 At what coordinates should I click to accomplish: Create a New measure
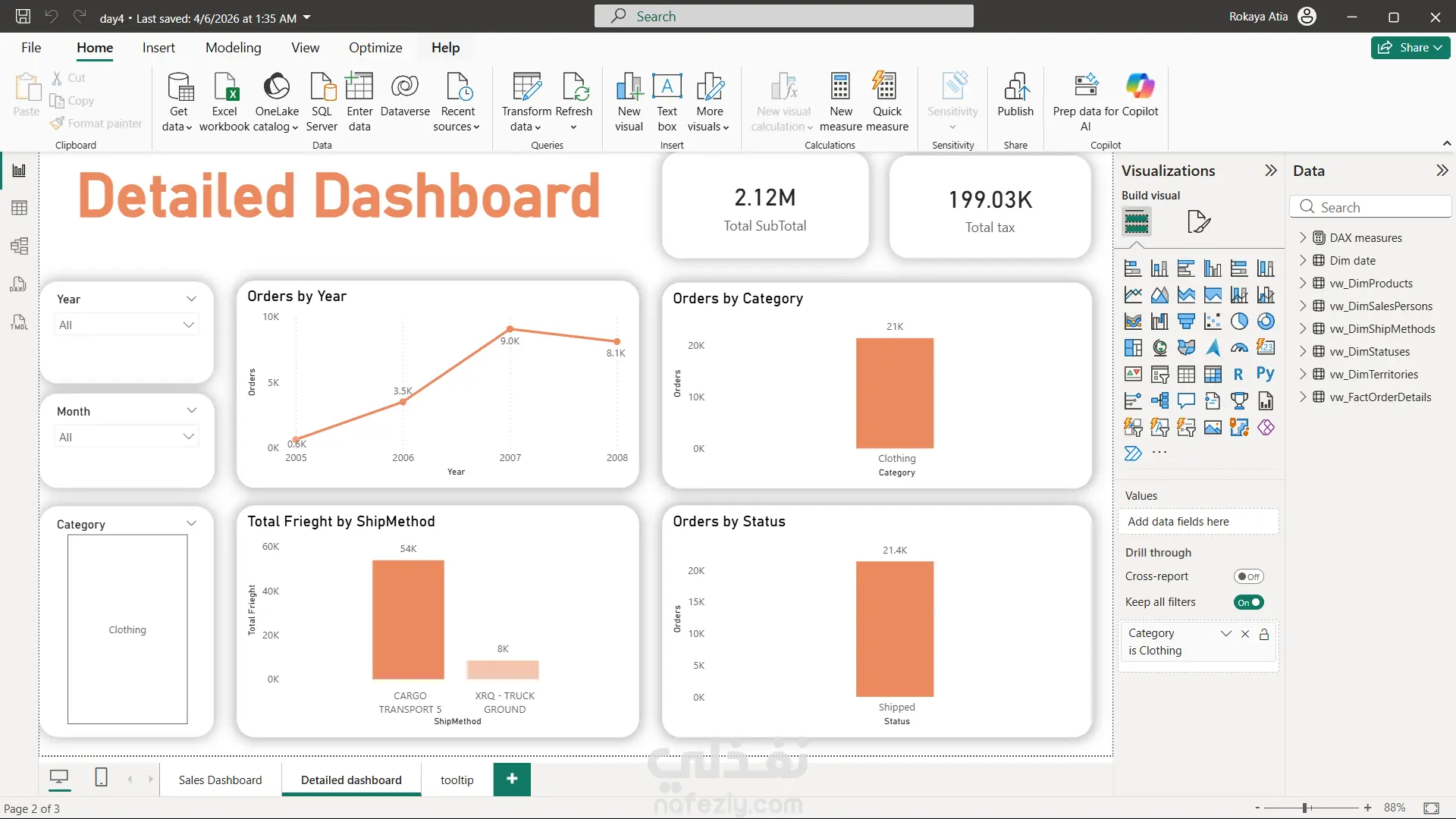point(841,102)
